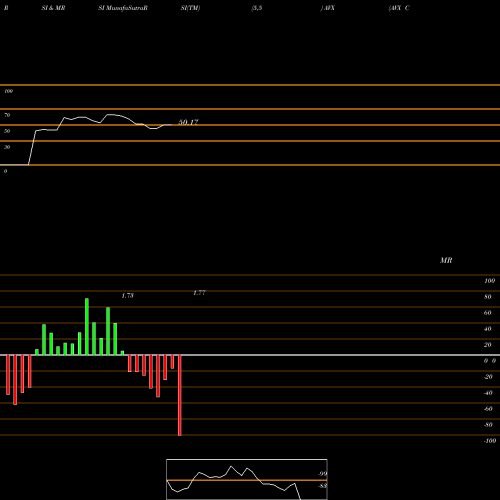This screenshot has height=500, width=500.
Task: Click the 30 level label on RSI axis
Action: click(7, 147)
